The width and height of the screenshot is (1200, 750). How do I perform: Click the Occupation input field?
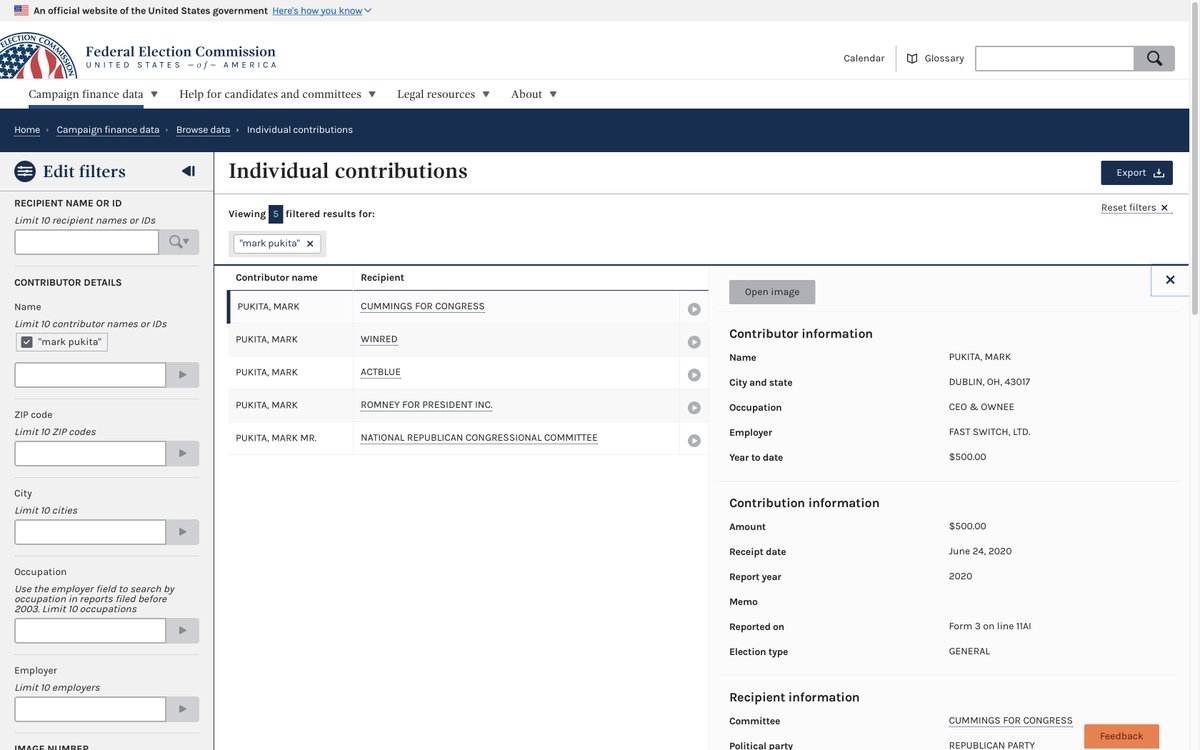coord(90,631)
